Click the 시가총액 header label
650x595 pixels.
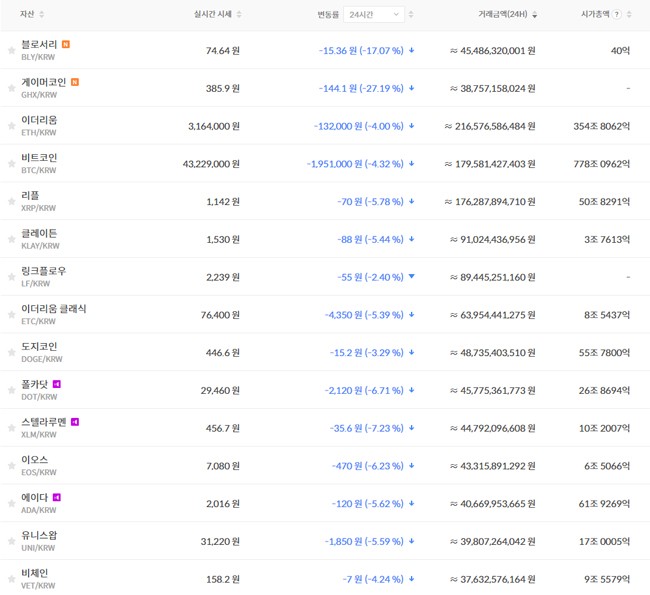(595, 14)
